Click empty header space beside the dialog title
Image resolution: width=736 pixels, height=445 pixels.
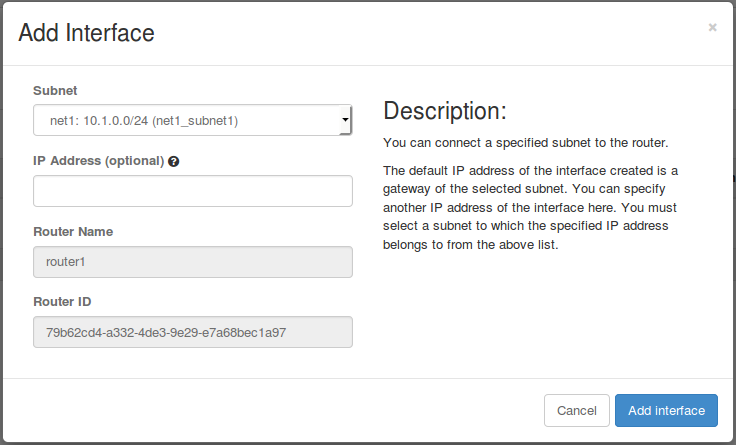(420, 33)
